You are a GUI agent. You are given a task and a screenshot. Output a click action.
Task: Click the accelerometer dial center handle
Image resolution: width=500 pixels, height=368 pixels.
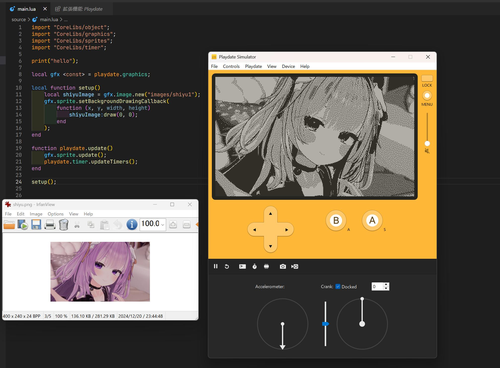coord(282,324)
